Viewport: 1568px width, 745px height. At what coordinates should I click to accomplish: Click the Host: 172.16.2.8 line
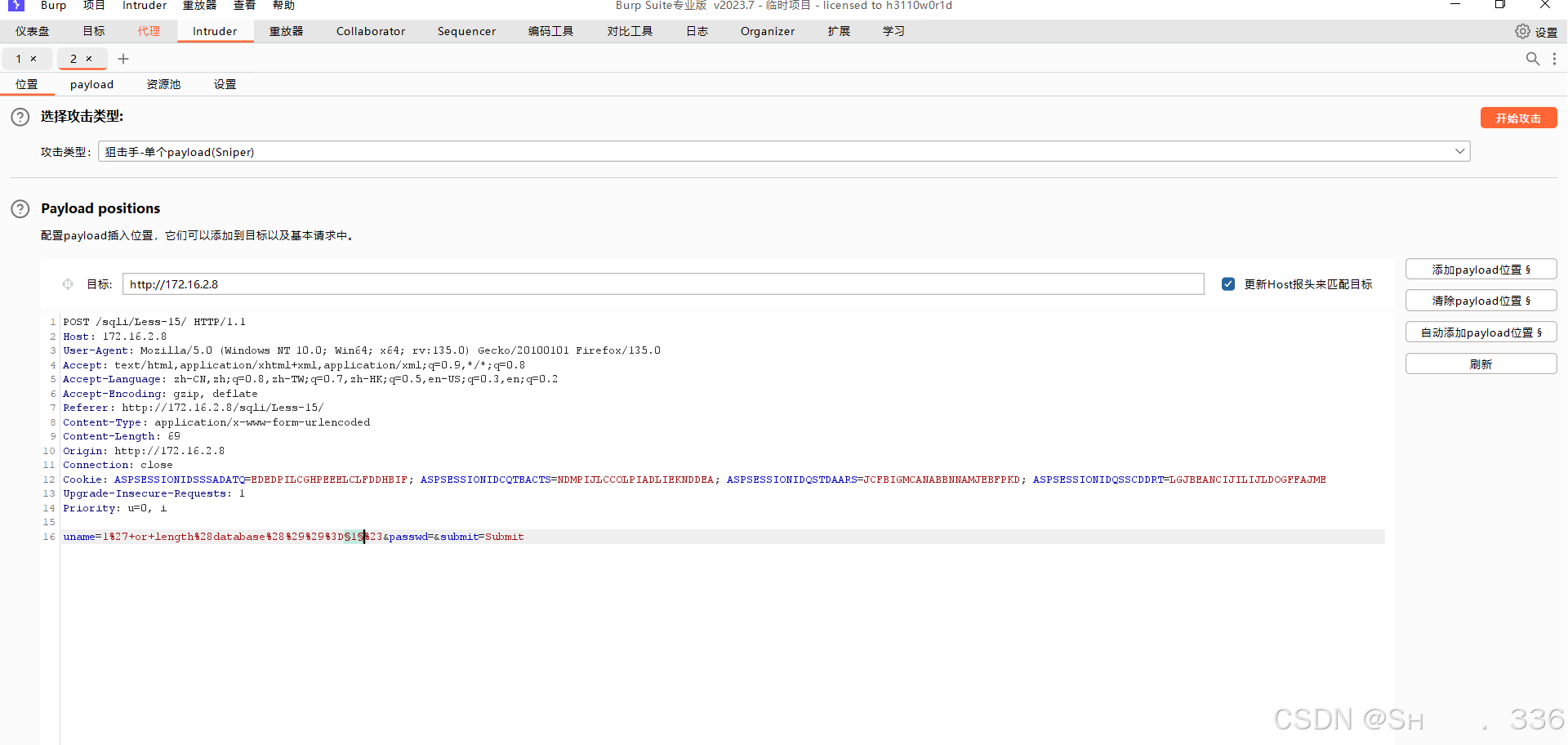click(x=115, y=337)
